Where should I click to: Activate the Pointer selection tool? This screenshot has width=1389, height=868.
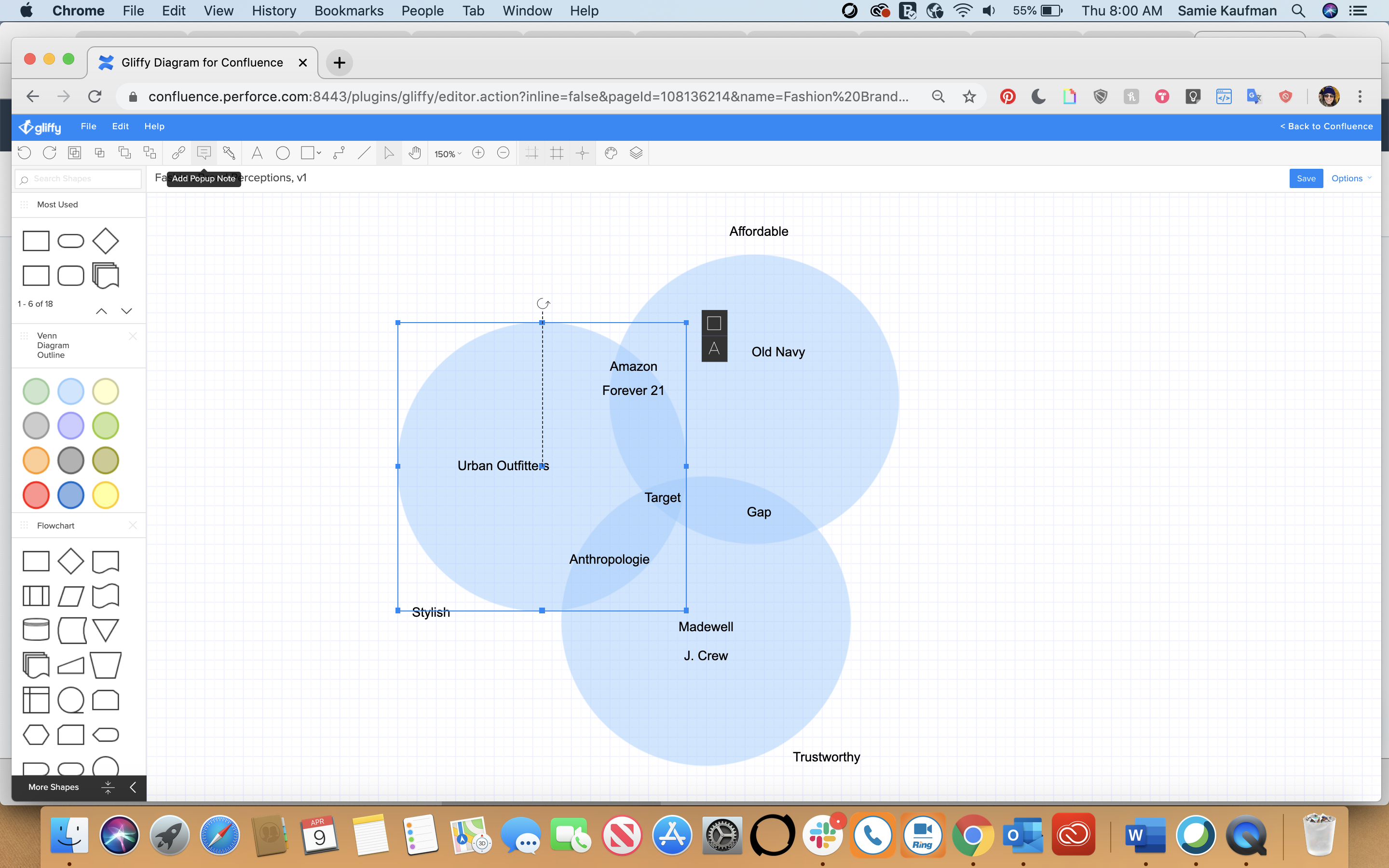click(389, 153)
